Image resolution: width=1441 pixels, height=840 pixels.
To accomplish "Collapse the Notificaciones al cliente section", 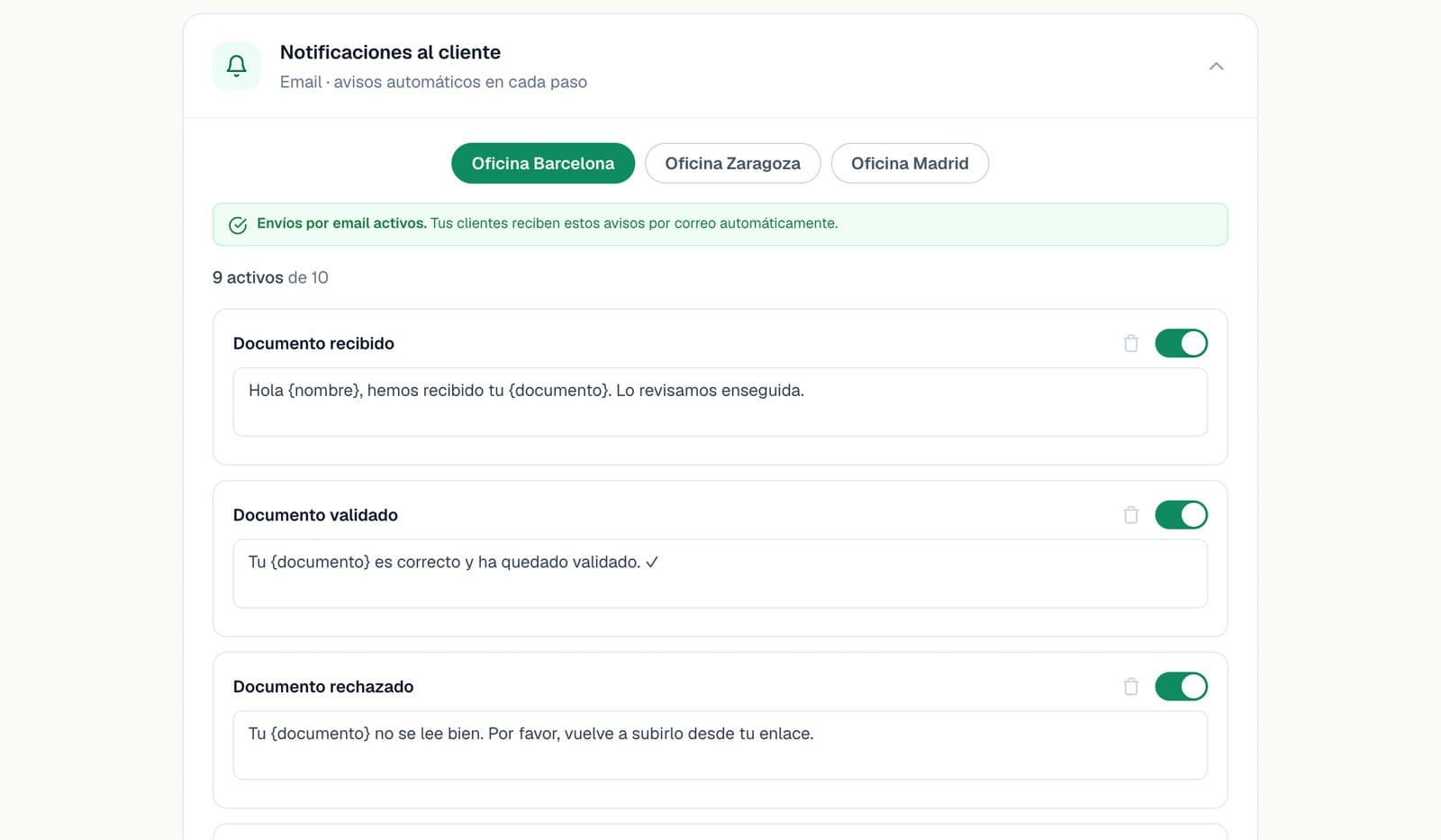I will 1216,66.
